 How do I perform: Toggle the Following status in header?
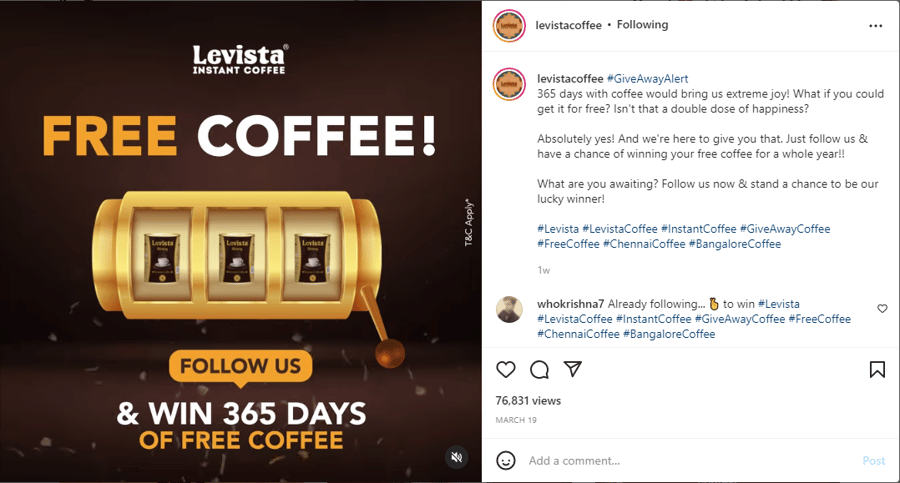642,25
